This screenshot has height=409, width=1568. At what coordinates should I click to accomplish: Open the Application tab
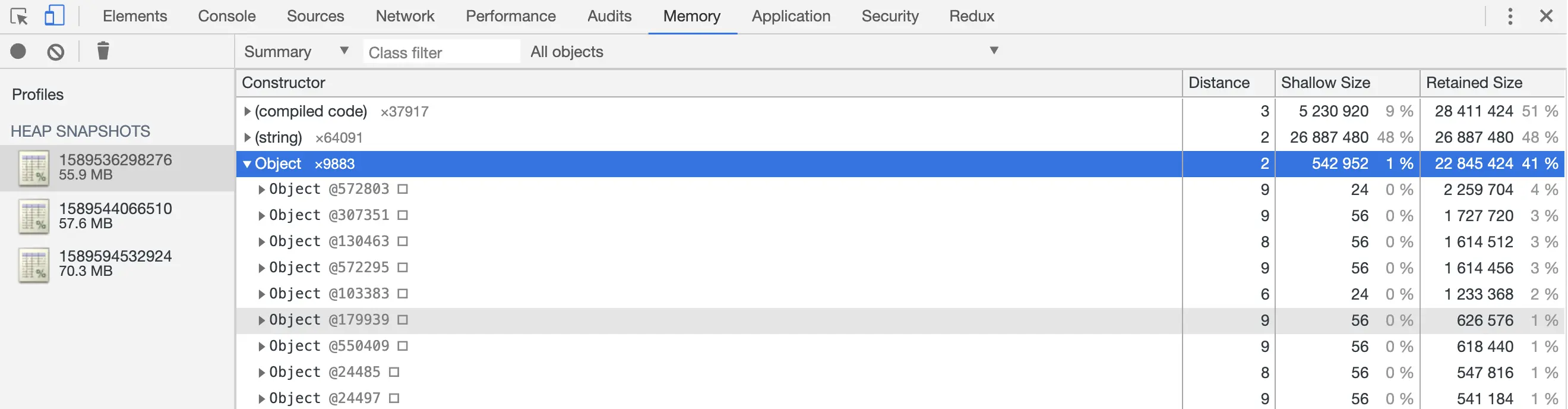pyautogui.click(x=790, y=17)
